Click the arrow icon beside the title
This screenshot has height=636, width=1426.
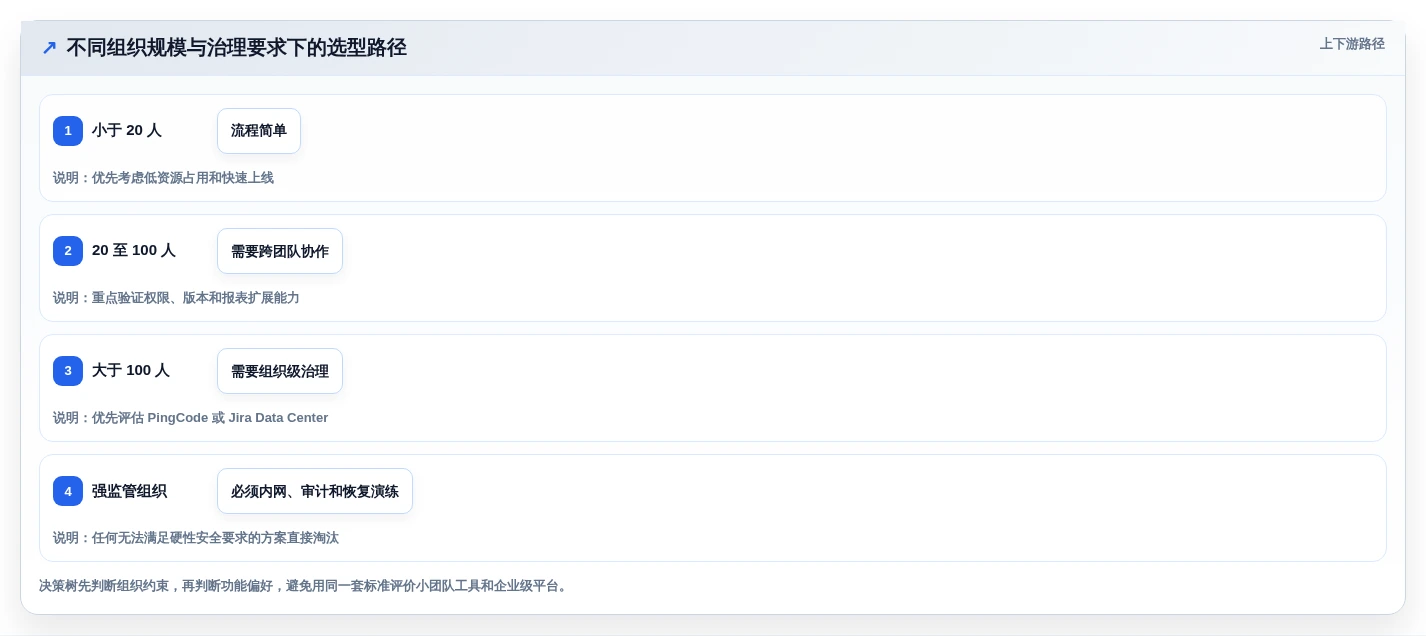click(x=49, y=48)
